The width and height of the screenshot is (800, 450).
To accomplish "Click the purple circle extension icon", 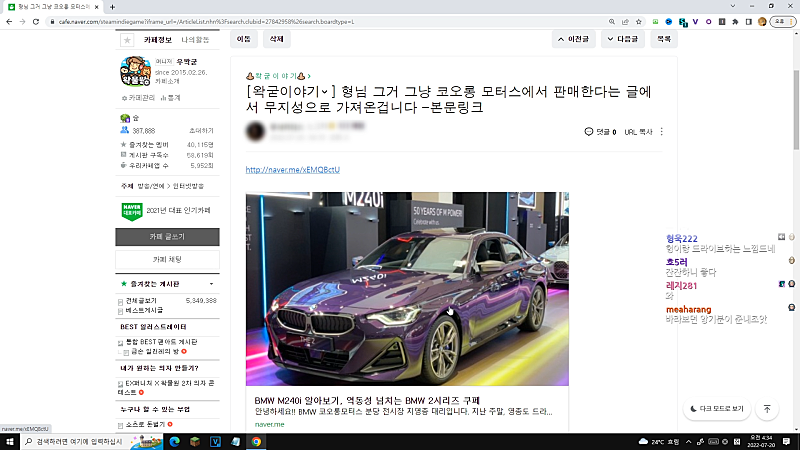I will tap(709, 22).
